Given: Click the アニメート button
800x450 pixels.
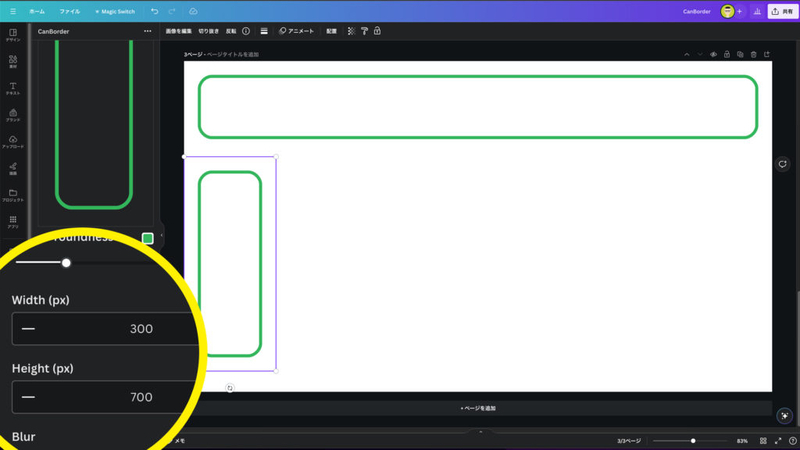Looking at the screenshot, I should [x=296, y=31].
